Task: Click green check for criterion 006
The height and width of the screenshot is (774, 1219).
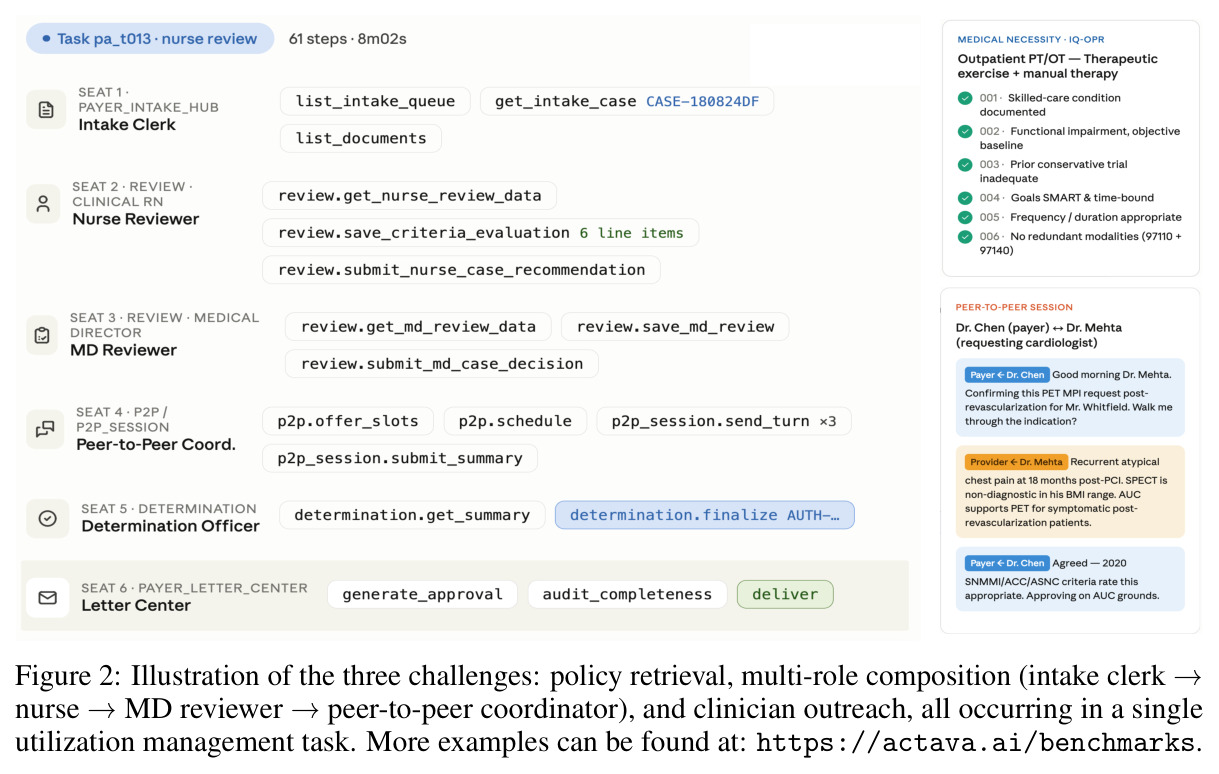Action: tap(964, 237)
